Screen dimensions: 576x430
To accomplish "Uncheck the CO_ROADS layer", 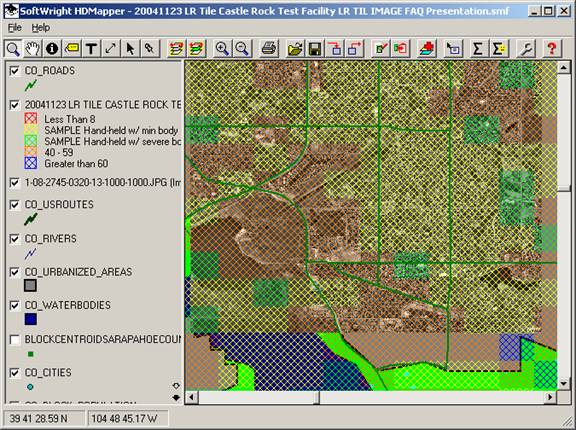I will [x=15, y=71].
